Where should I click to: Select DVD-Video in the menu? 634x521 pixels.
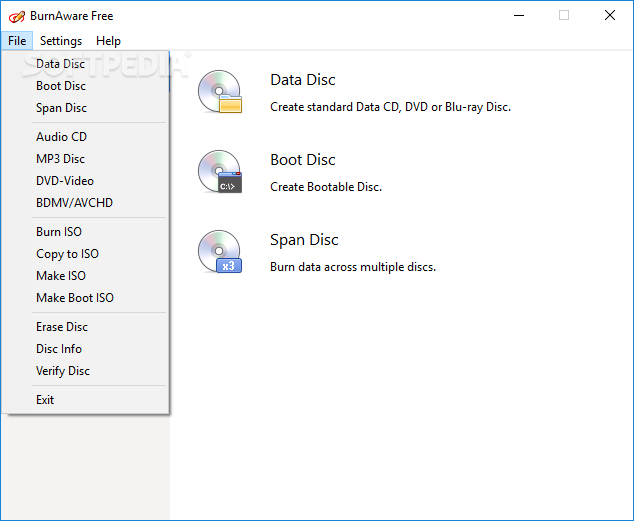click(85, 181)
